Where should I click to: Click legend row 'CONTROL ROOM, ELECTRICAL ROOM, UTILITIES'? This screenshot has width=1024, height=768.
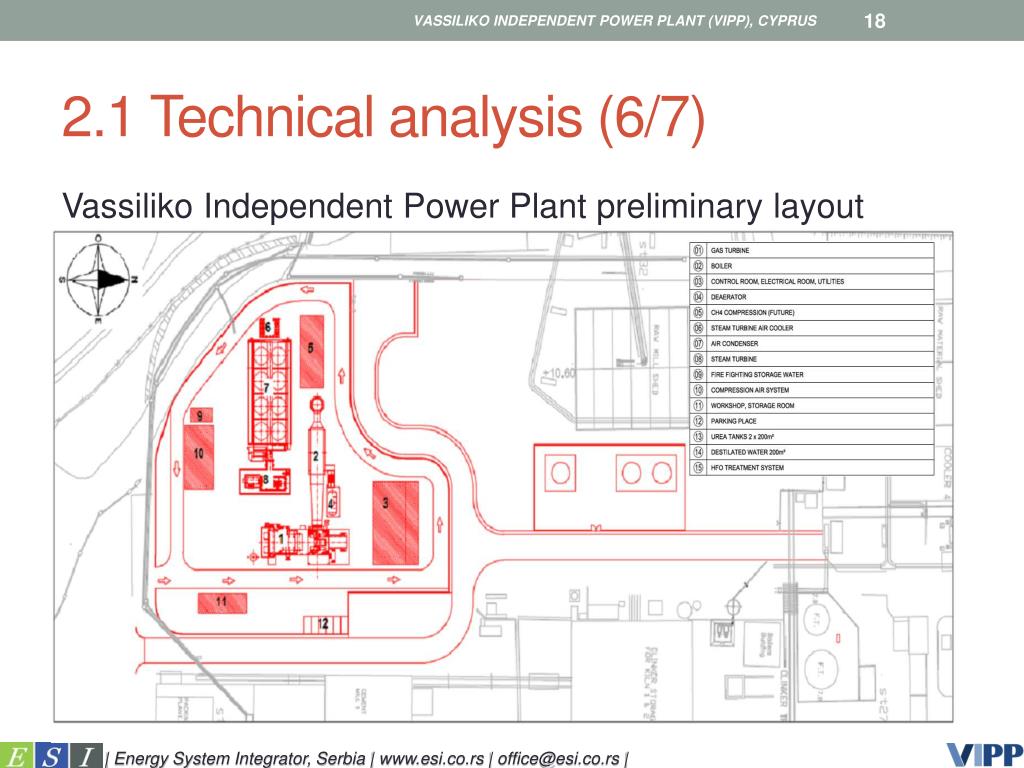click(812, 281)
